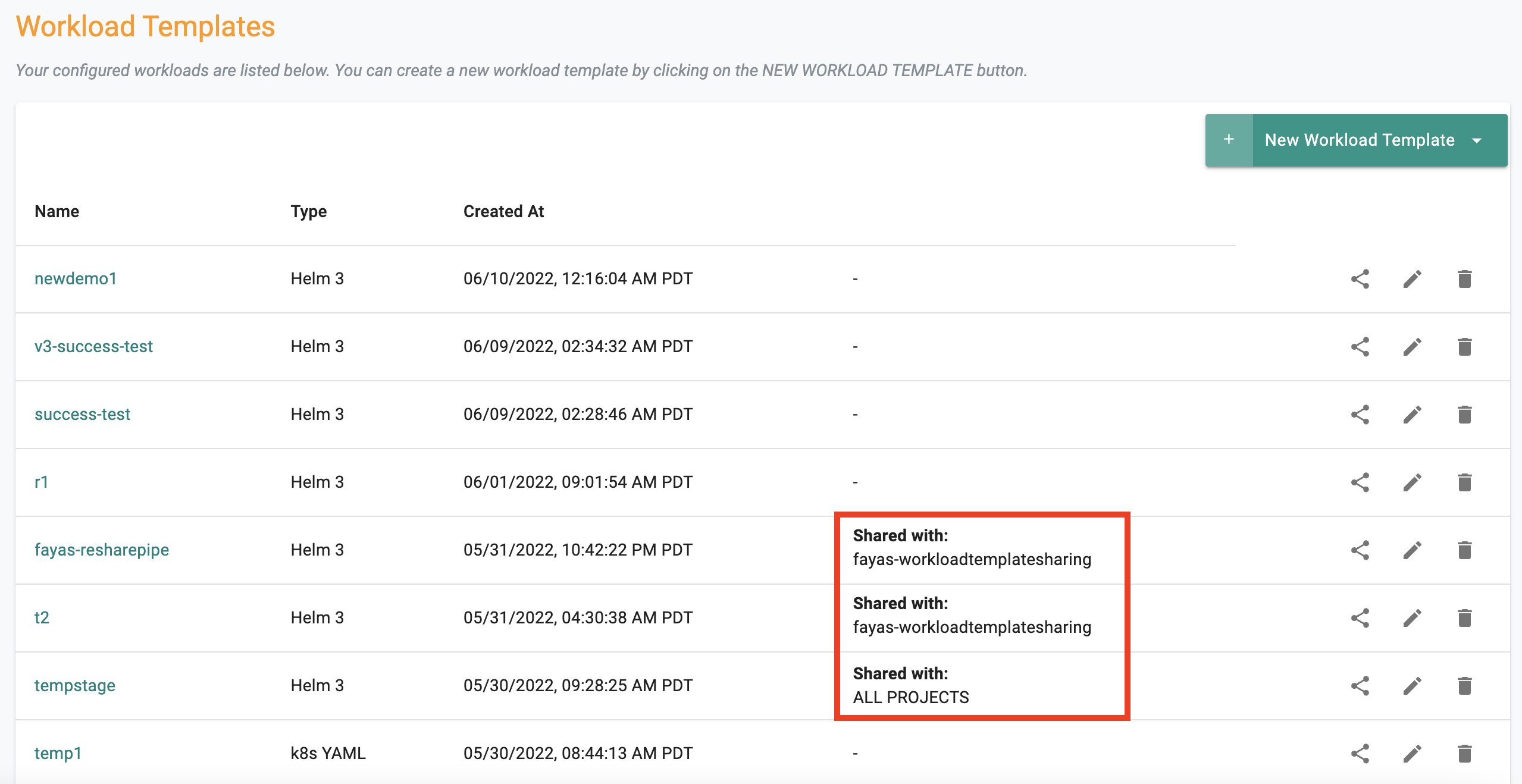The width and height of the screenshot is (1522, 784).
Task: Click the Helm 3 type in newdemo1 row
Action: [317, 278]
